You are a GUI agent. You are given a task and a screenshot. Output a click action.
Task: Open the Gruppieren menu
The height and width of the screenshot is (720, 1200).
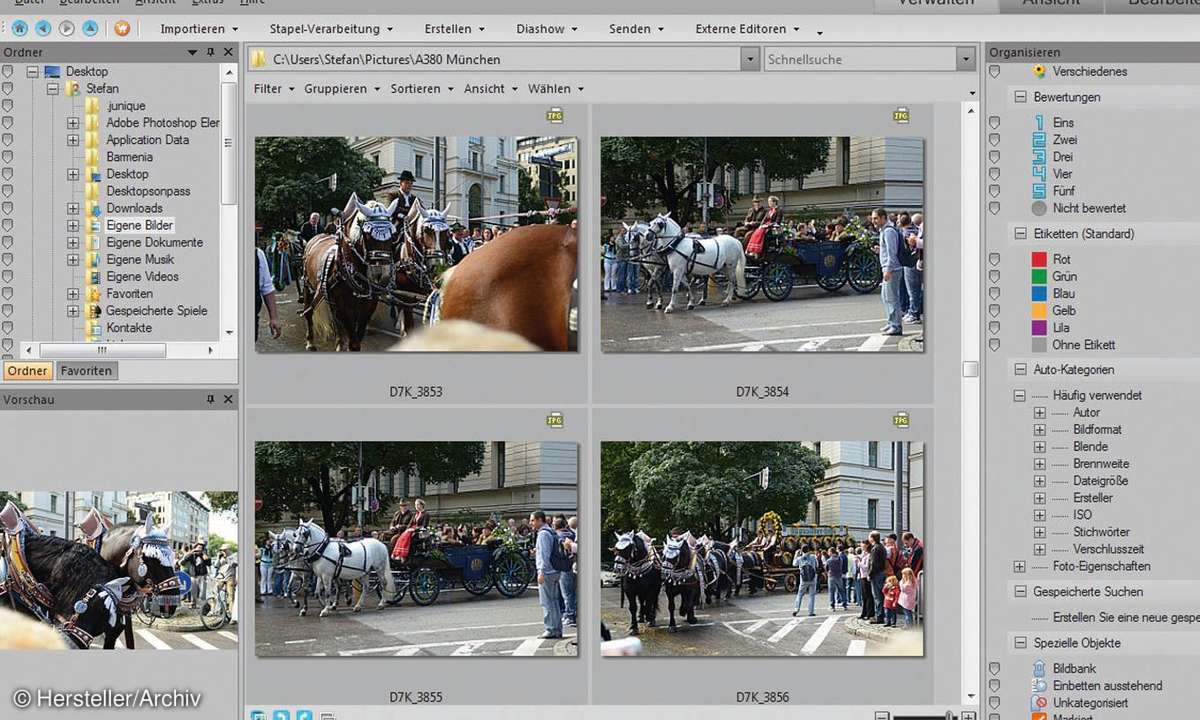point(342,89)
